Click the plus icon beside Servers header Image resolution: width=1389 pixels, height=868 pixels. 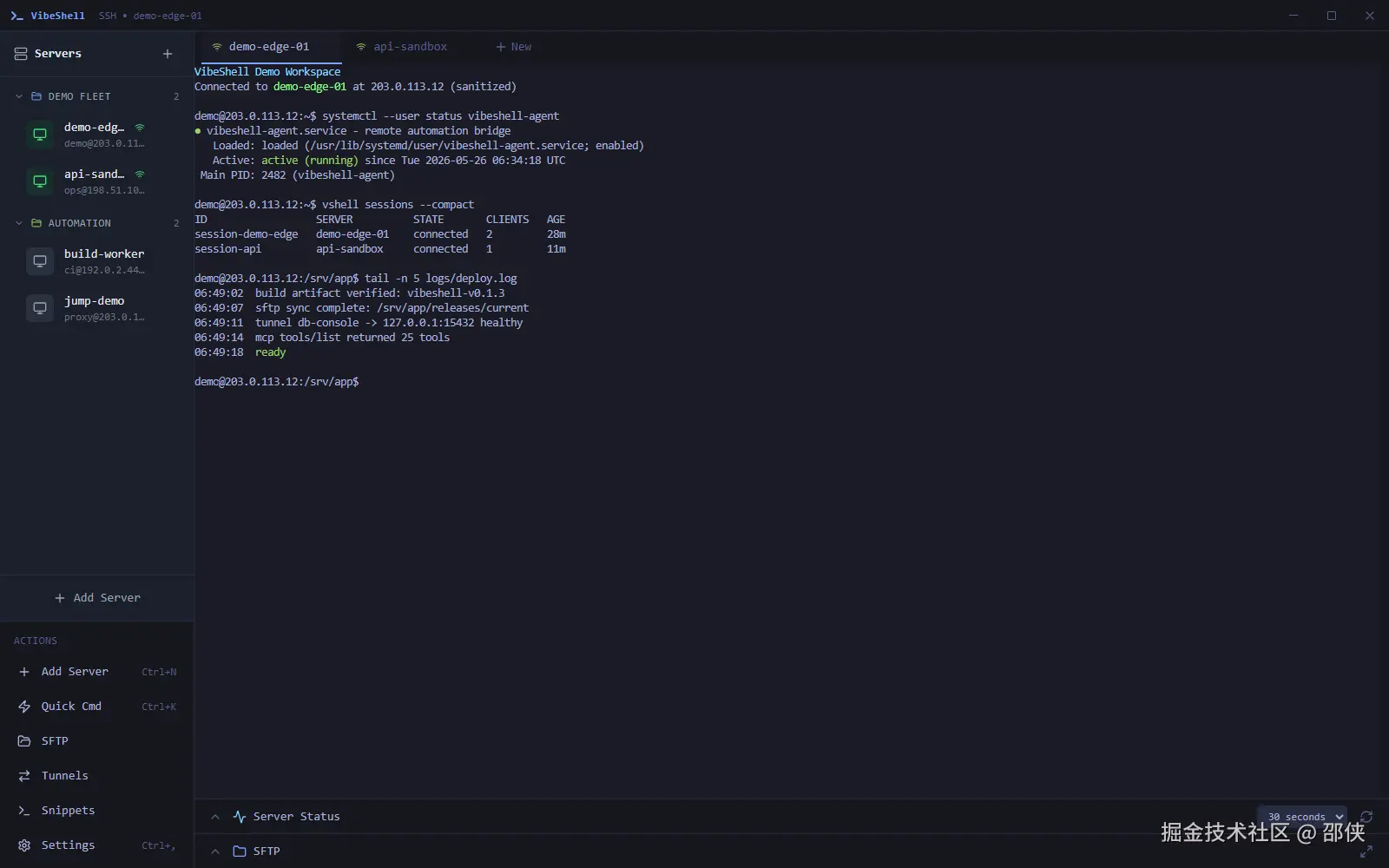[x=168, y=54]
